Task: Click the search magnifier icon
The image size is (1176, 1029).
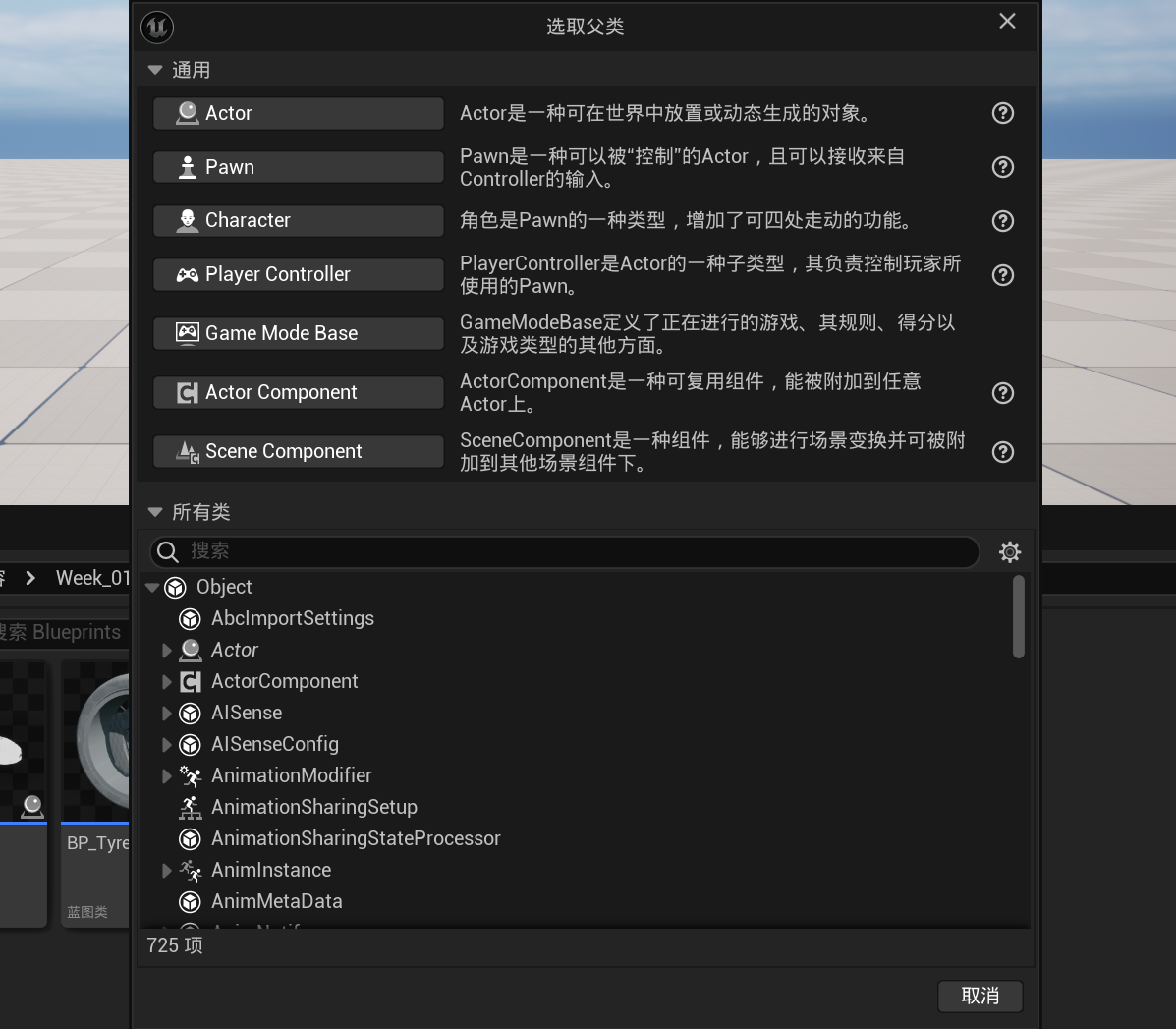Action: pyautogui.click(x=168, y=552)
